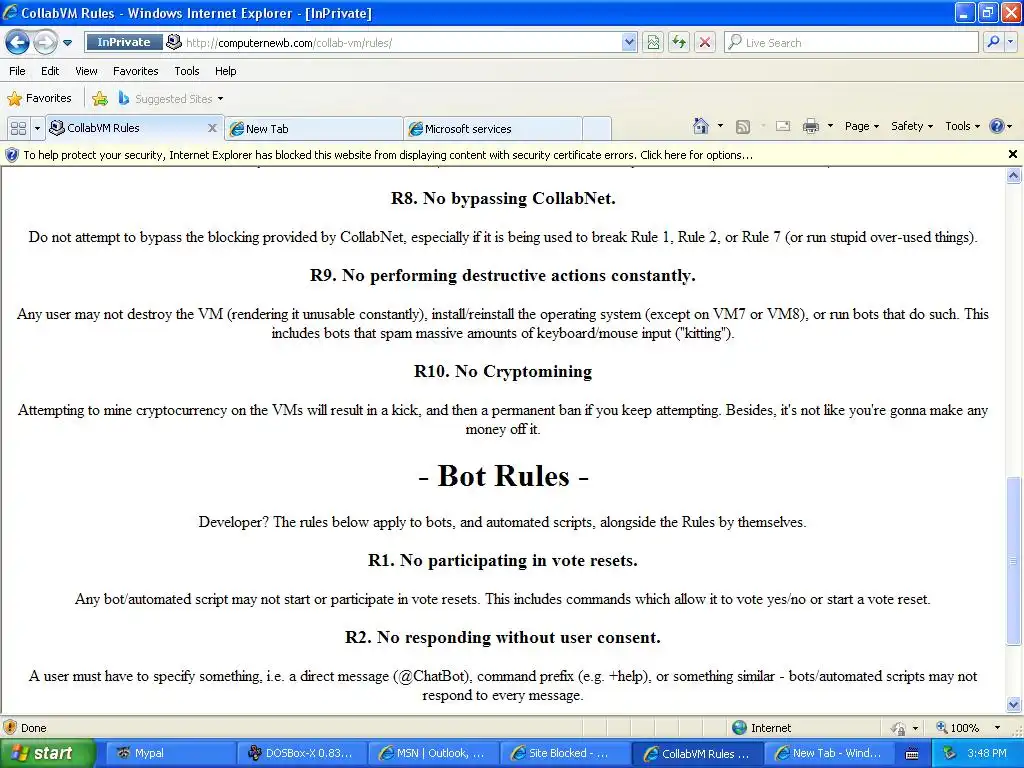Stop loading with the red X icon
Screen dimensions: 1024x768
click(705, 43)
